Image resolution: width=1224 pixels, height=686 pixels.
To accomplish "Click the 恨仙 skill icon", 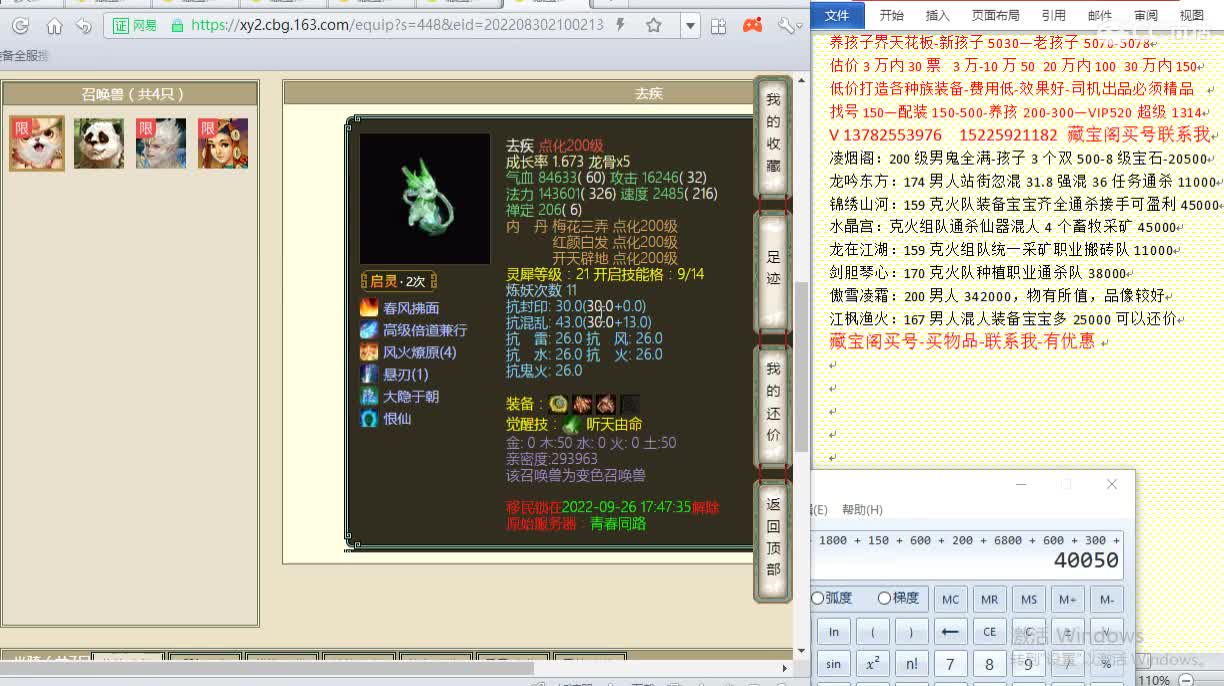I will pyautogui.click(x=369, y=418).
